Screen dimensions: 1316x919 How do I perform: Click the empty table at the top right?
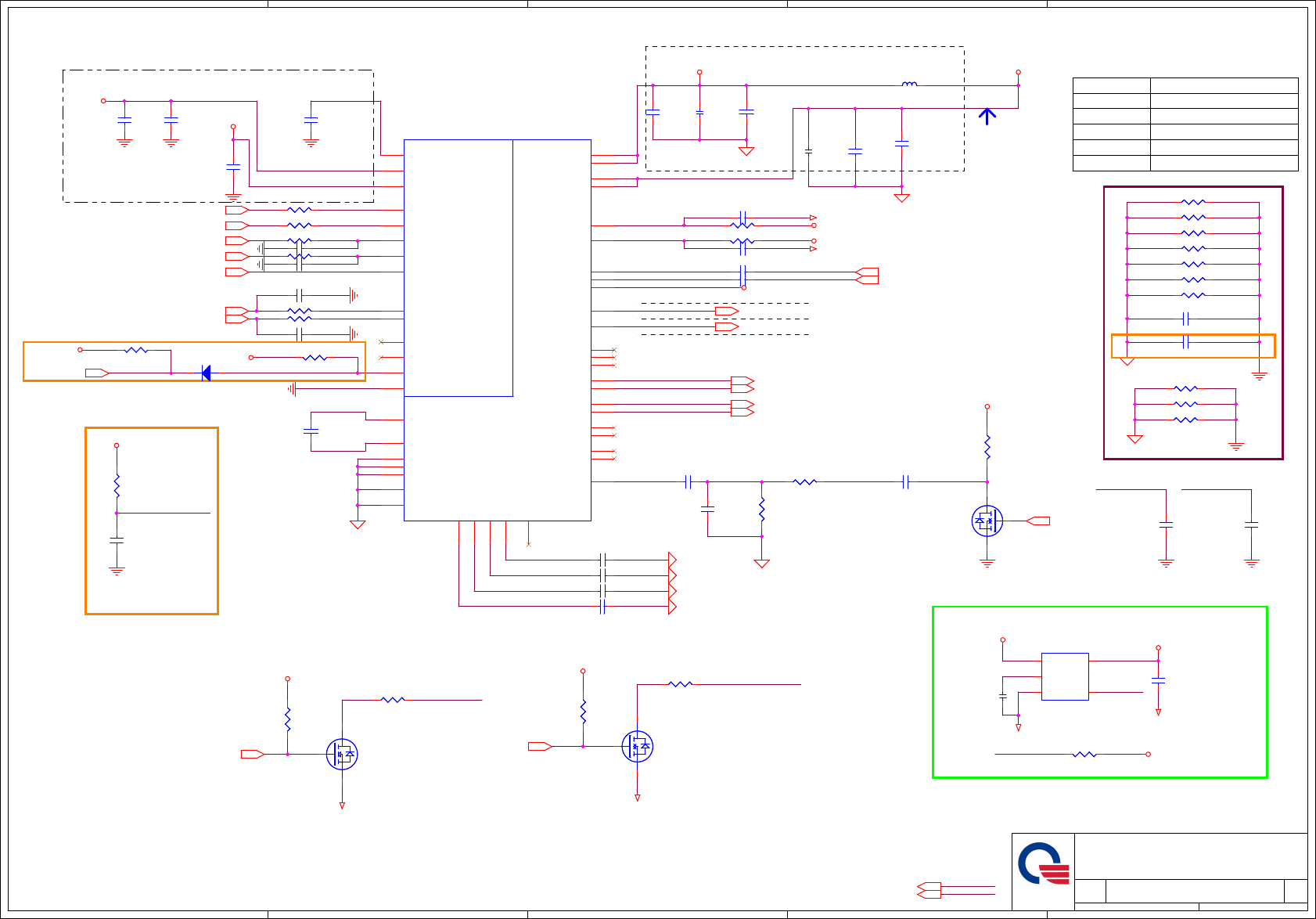coord(1185,124)
